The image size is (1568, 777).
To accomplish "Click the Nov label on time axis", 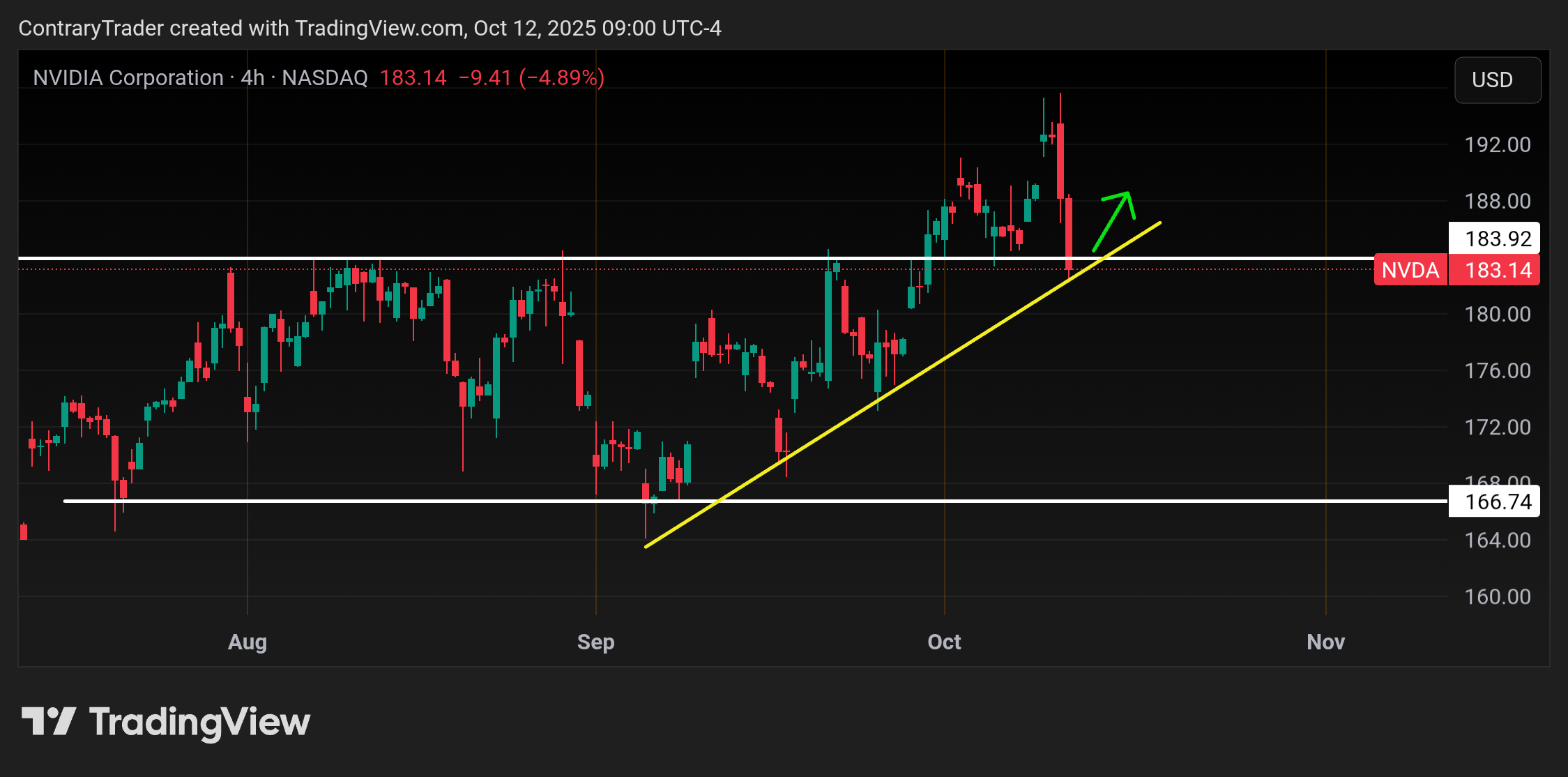I will pyautogui.click(x=1325, y=642).
